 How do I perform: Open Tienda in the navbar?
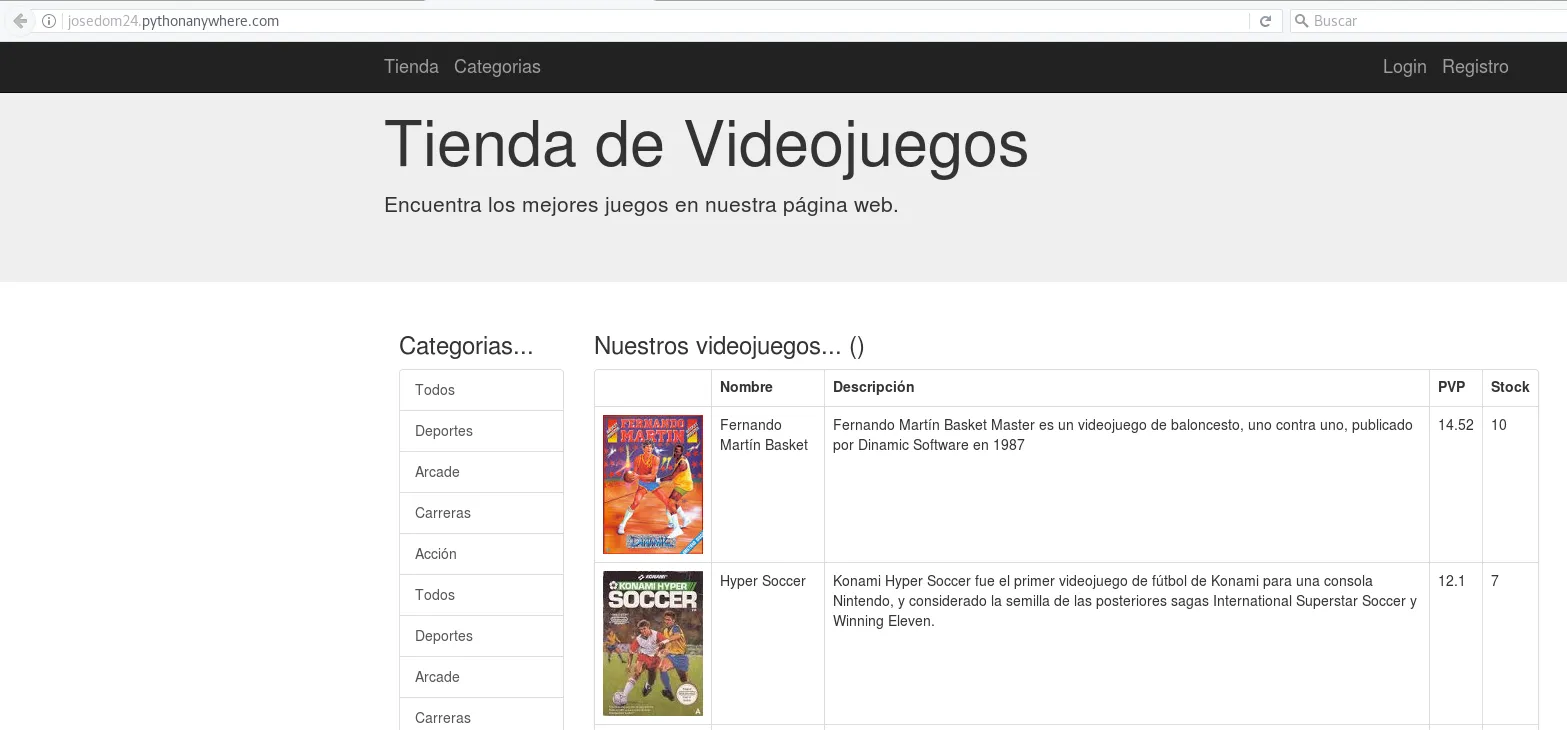(411, 67)
